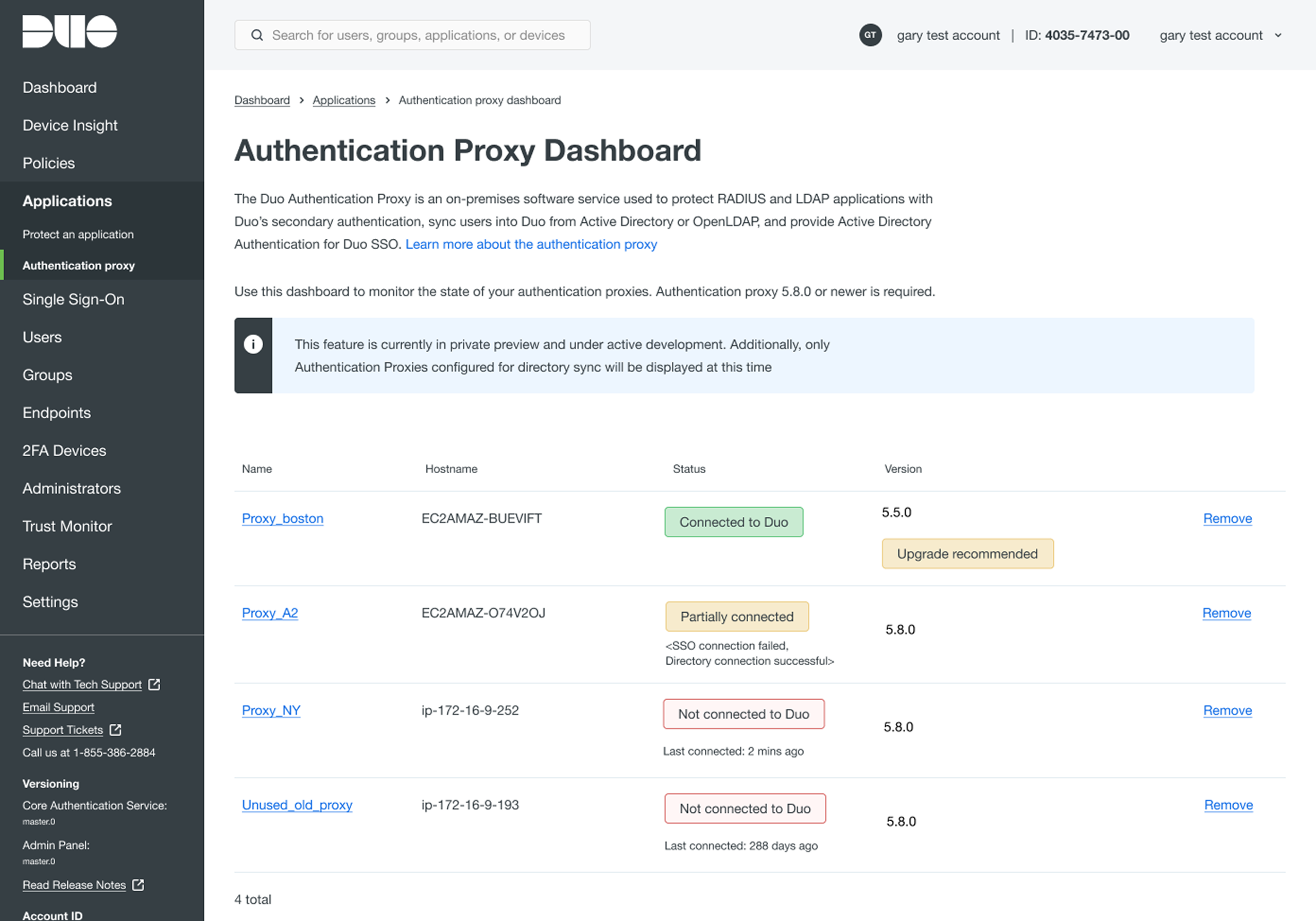Click the Hostname column header
The width and height of the screenshot is (1316, 921).
point(451,469)
